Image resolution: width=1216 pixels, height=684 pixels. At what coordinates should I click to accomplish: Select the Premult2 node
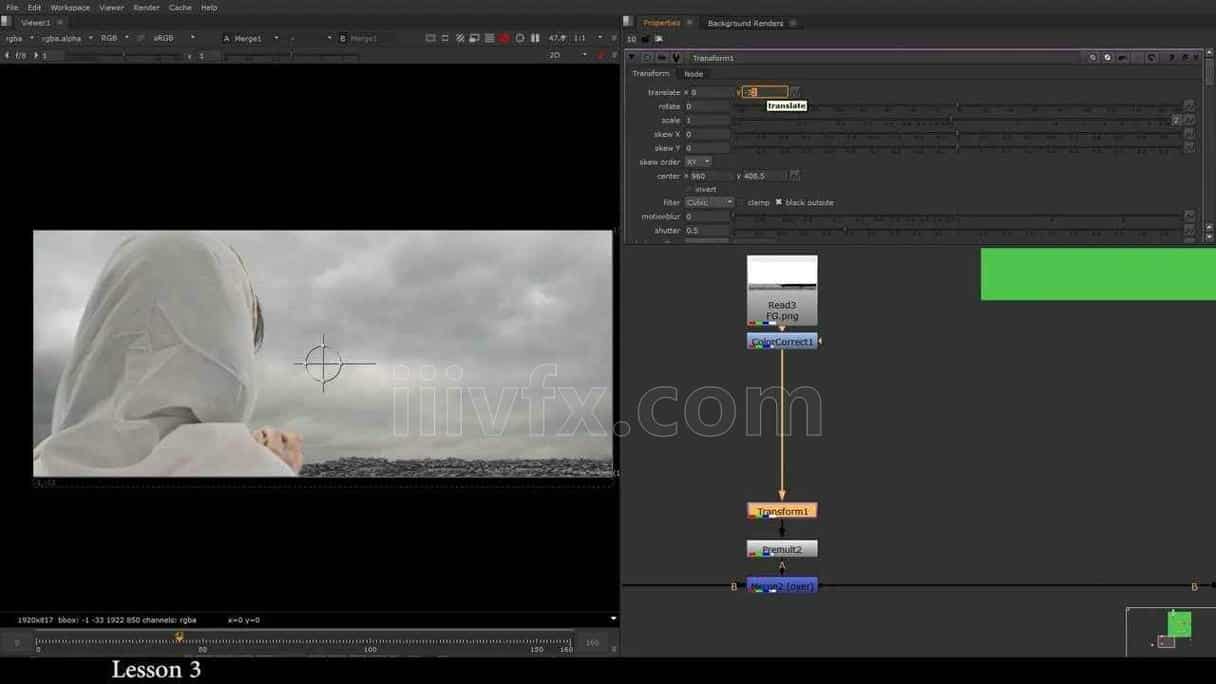782,549
